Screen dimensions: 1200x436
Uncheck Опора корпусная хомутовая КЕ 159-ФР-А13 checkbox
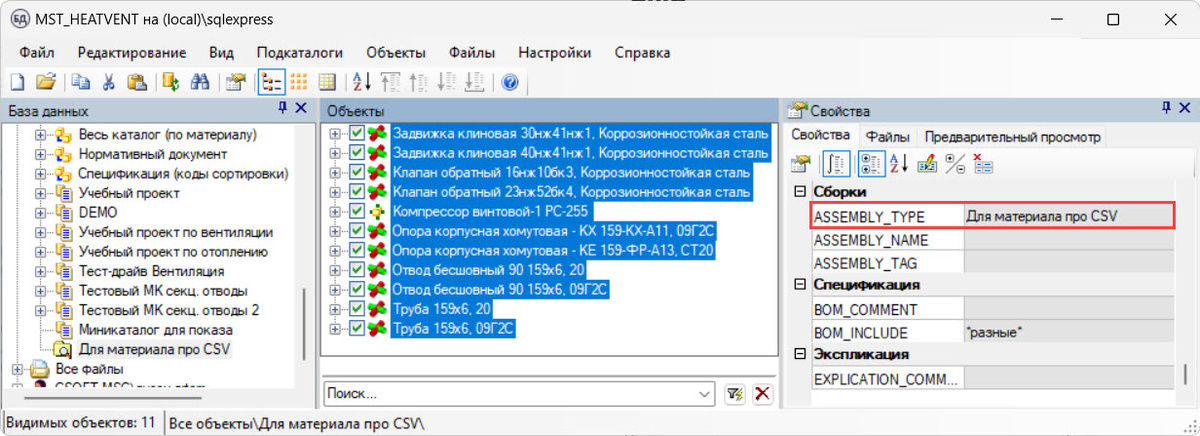pos(358,250)
